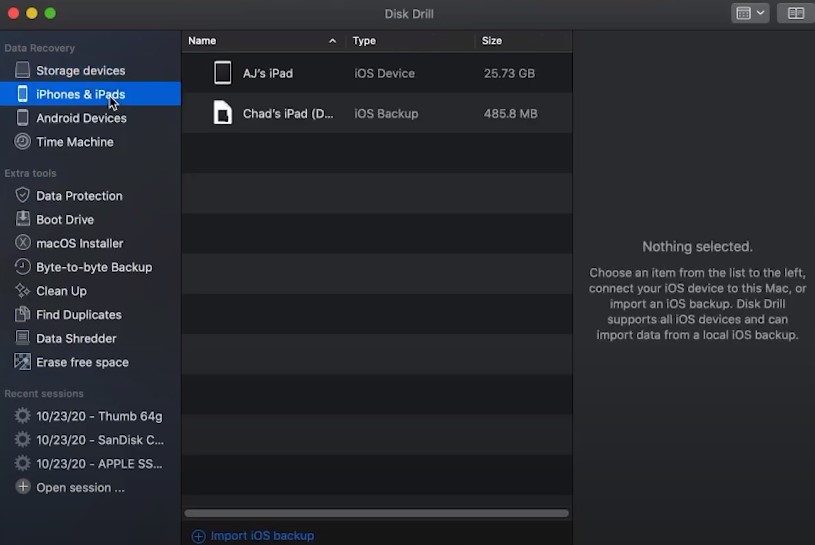Click Import iOS backup link
This screenshot has height=545, width=815.
coord(262,536)
